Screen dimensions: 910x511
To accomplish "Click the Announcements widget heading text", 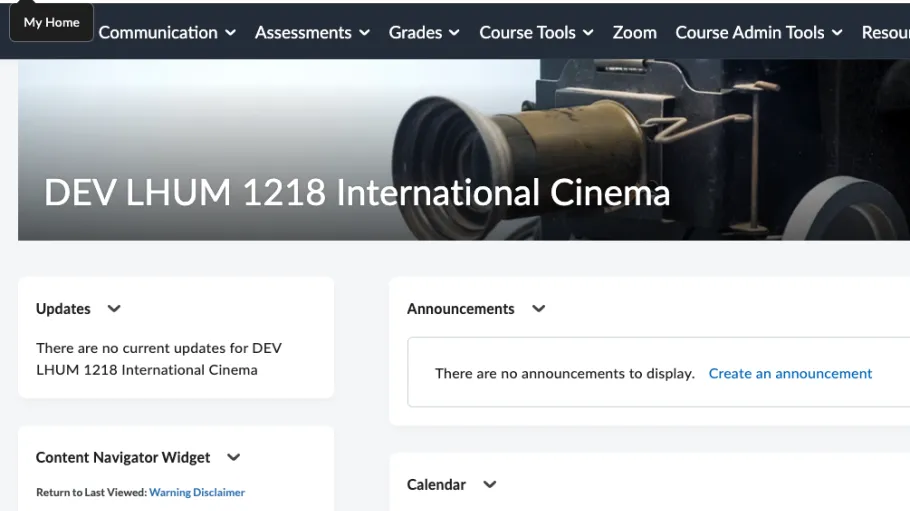I will click(x=460, y=309).
